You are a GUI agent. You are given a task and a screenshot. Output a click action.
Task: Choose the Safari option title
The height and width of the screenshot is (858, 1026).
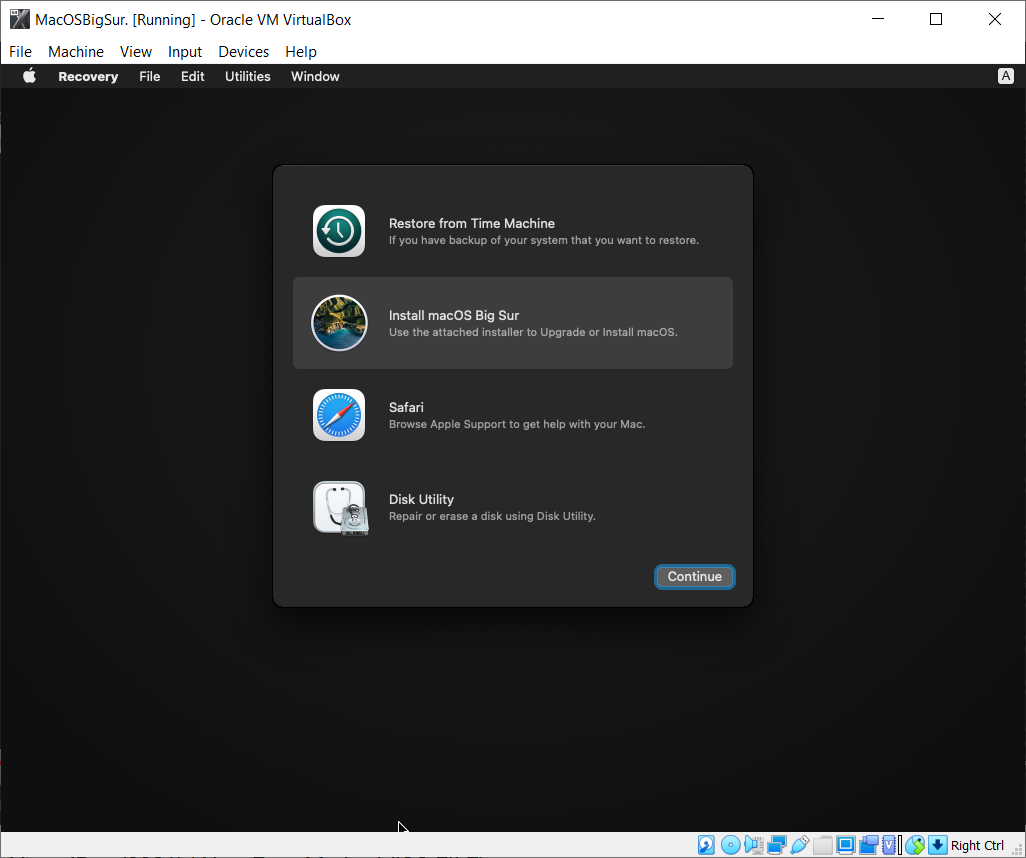[x=406, y=407]
